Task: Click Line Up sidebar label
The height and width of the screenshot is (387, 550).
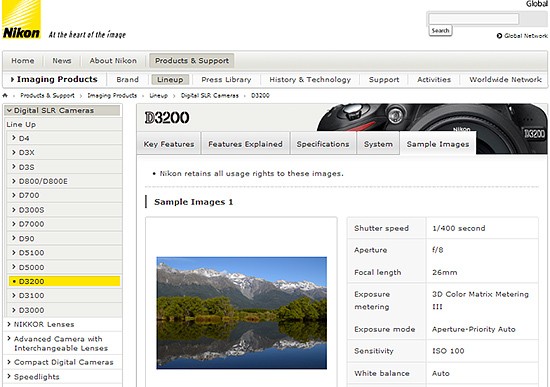Action: point(21,125)
